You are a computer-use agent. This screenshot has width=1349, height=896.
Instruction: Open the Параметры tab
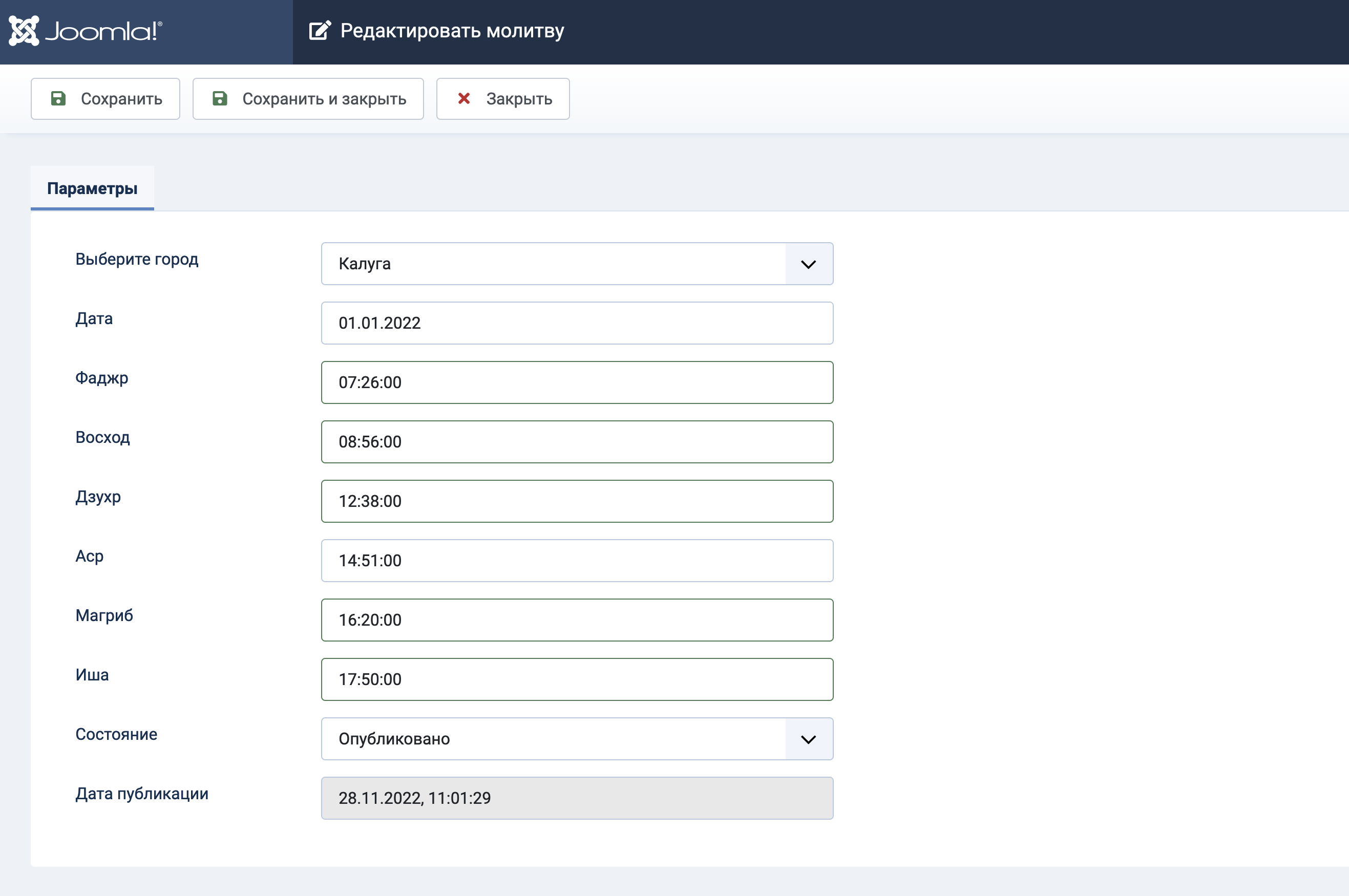point(92,188)
